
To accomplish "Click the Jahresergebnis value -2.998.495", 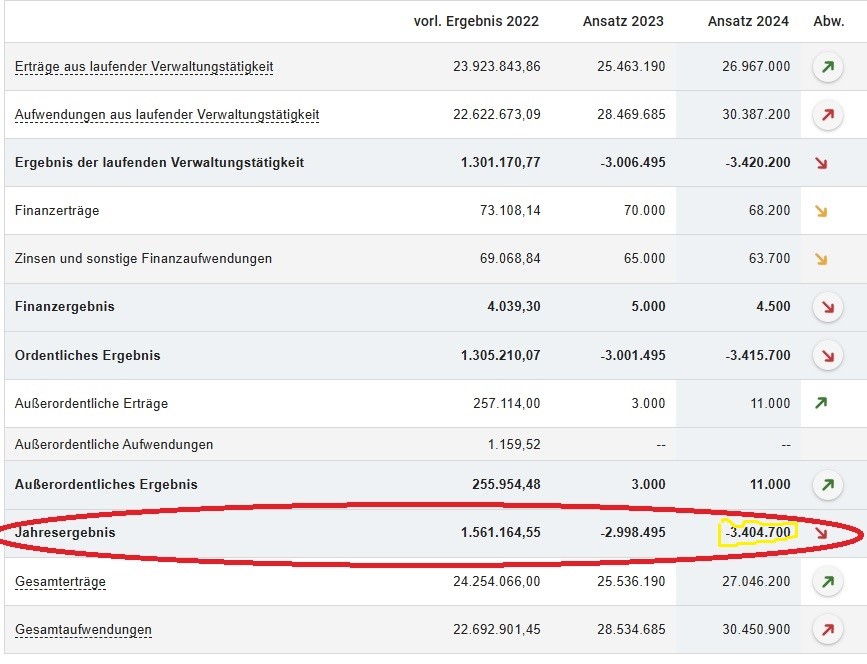I will coord(633,532).
